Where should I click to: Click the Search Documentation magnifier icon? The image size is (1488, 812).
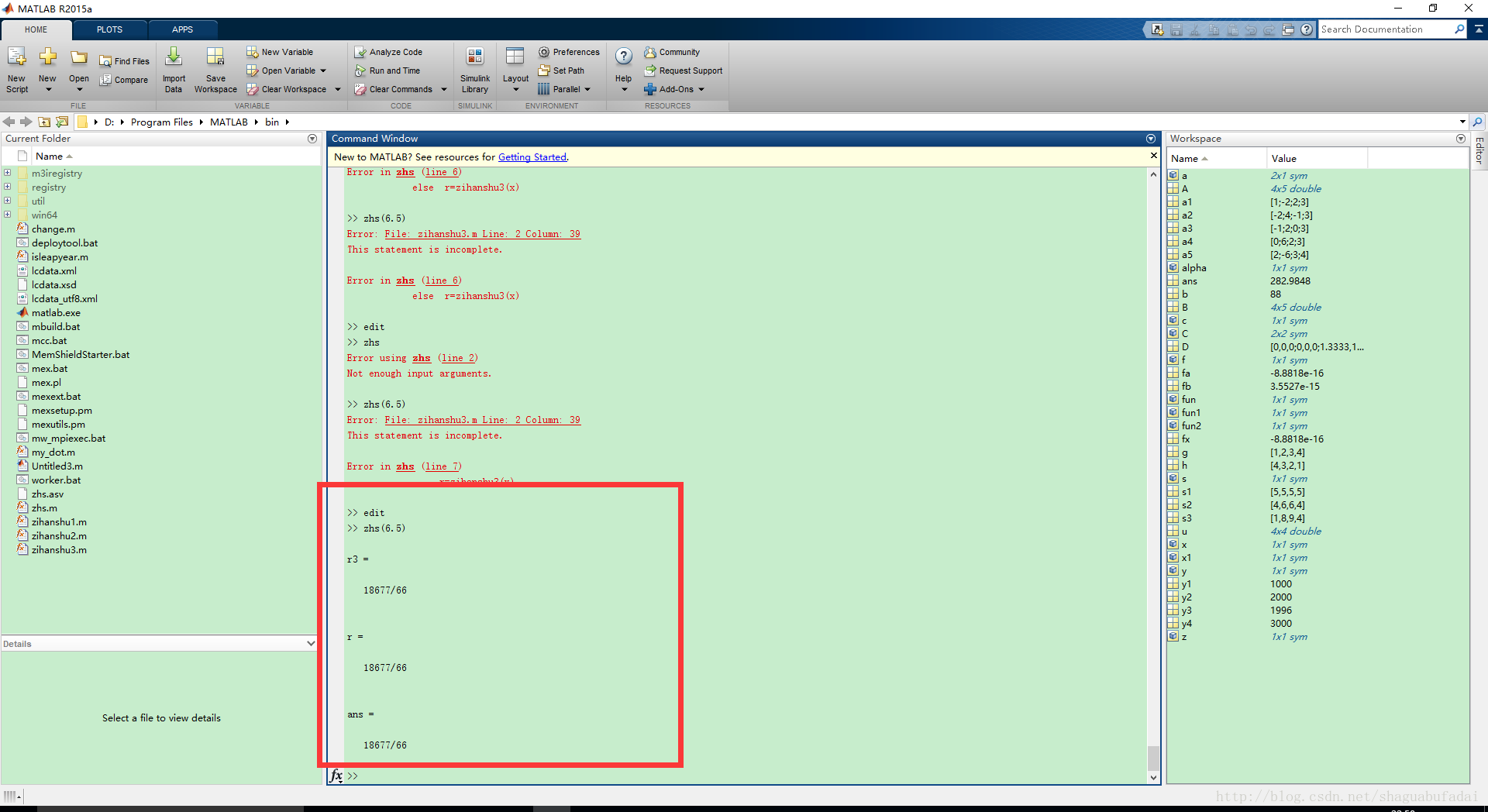point(1459,29)
